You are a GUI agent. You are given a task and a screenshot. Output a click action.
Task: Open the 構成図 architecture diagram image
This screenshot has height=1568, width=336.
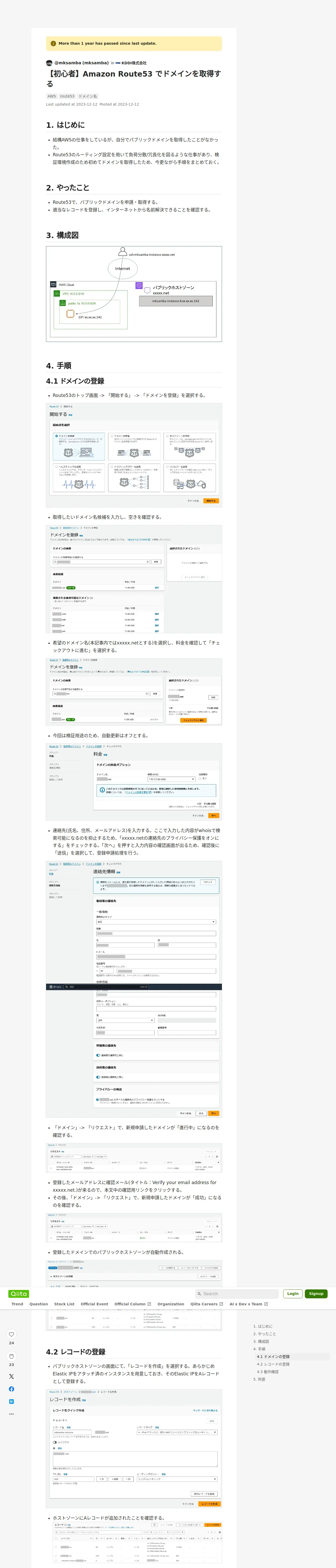(134, 294)
